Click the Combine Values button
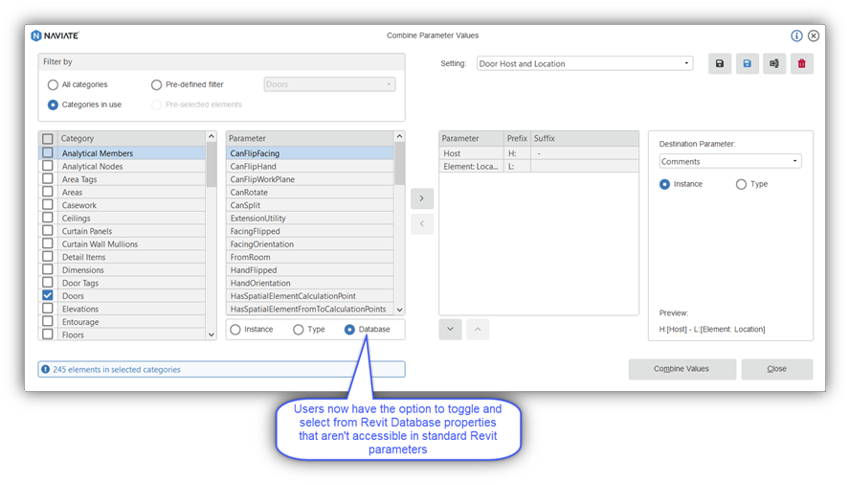Image resolution: width=850 pixels, height=485 pixels. [x=682, y=369]
